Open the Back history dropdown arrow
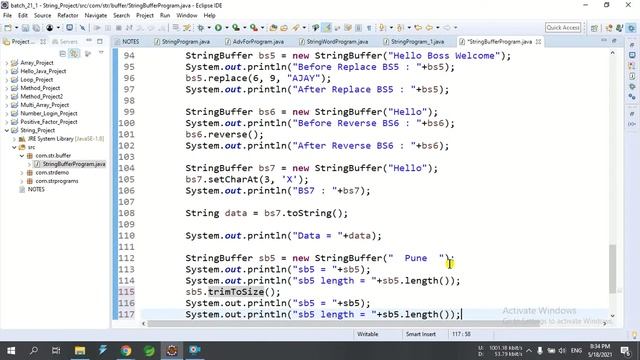 pyautogui.click(x=438, y=28)
